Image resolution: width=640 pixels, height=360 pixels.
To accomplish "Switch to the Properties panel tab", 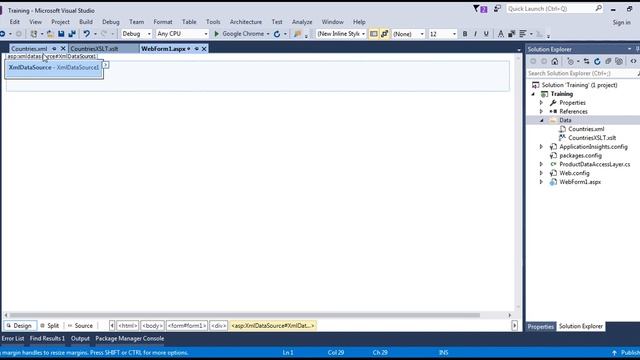I will (540, 327).
